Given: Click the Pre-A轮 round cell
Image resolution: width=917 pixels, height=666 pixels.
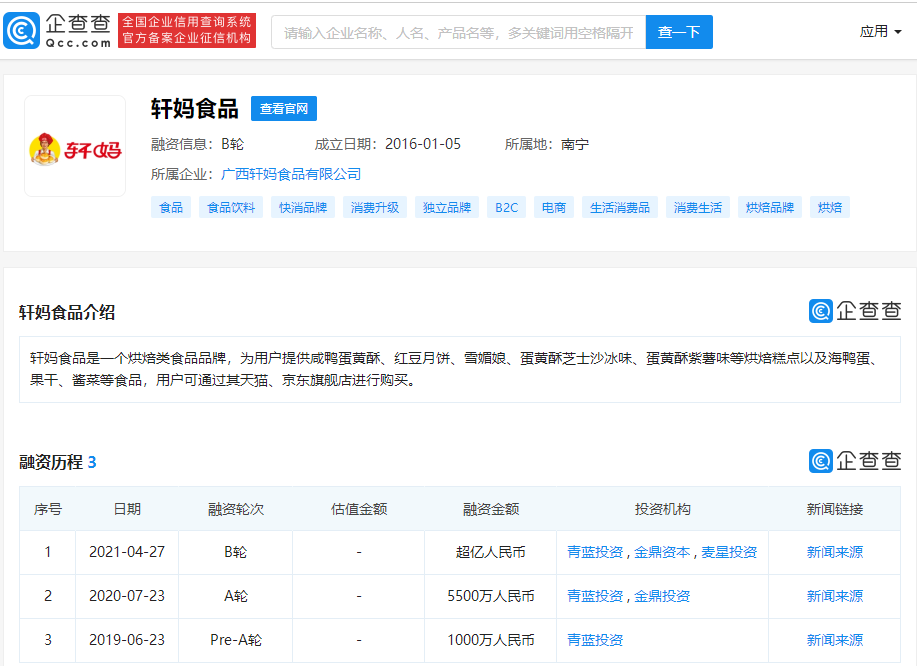Looking at the screenshot, I should pos(236,640).
